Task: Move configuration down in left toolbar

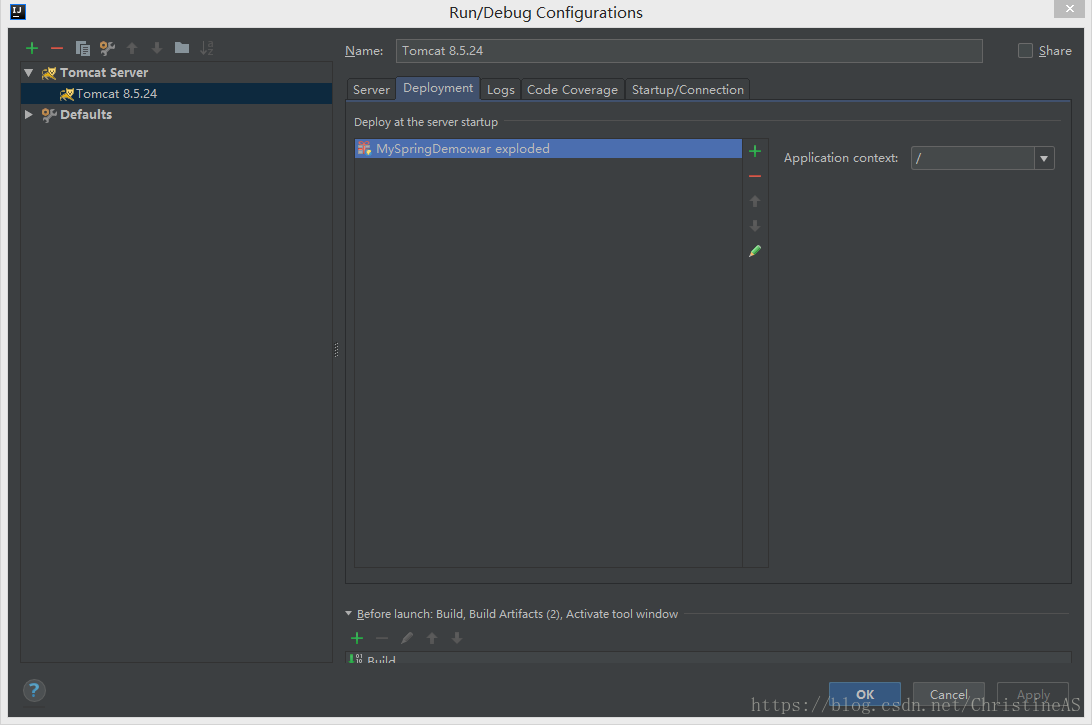Action: tap(157, 48)
